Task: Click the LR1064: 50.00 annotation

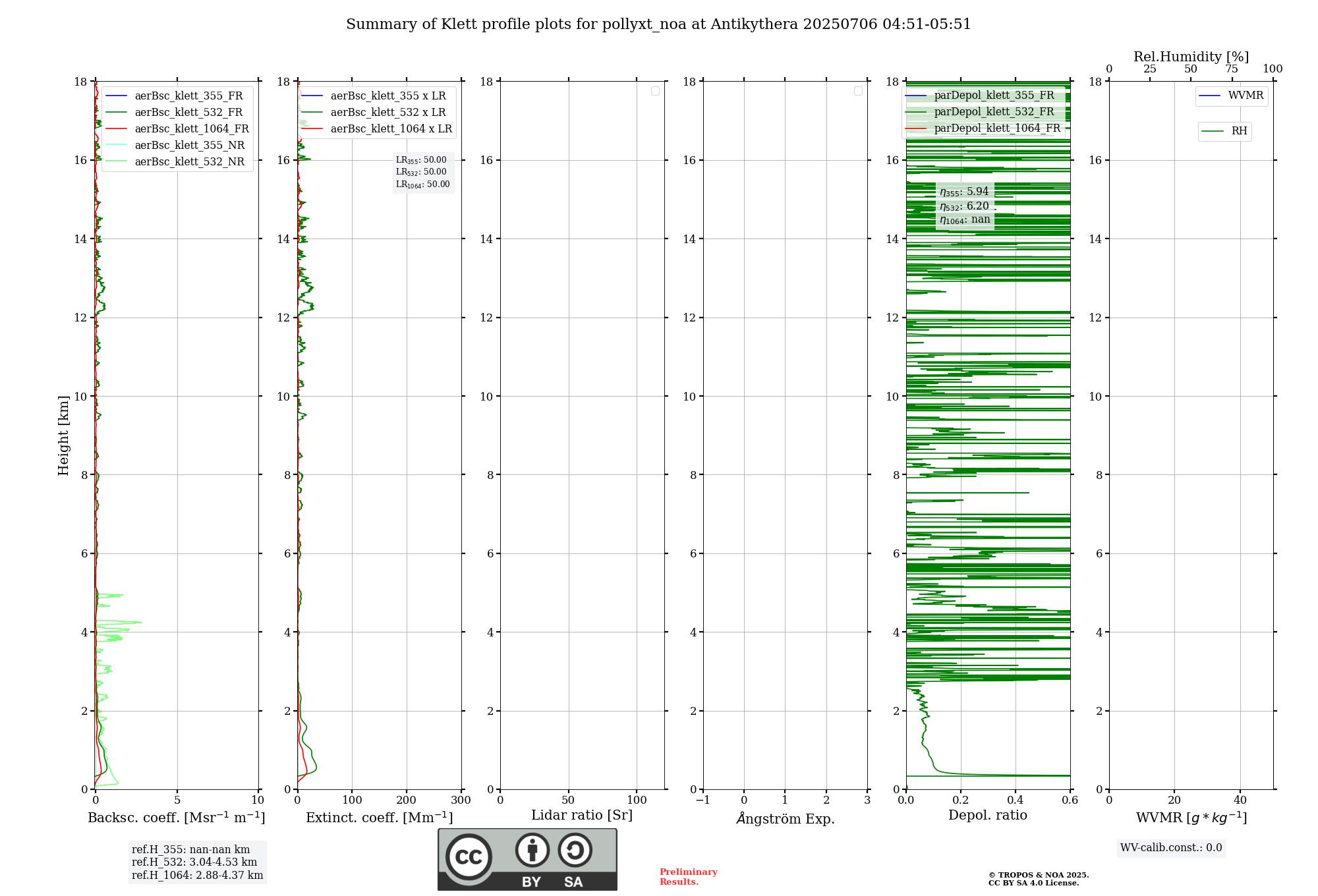Action: [x=423, y=184]
